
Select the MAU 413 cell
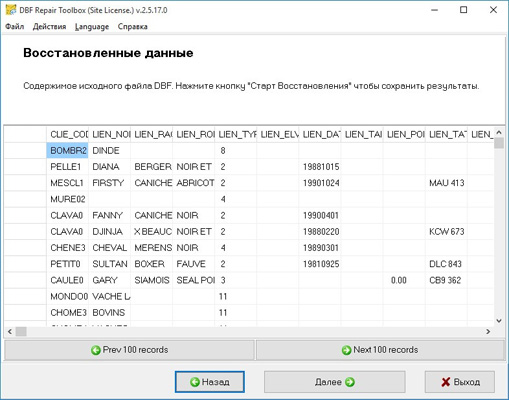coord(446,183)
